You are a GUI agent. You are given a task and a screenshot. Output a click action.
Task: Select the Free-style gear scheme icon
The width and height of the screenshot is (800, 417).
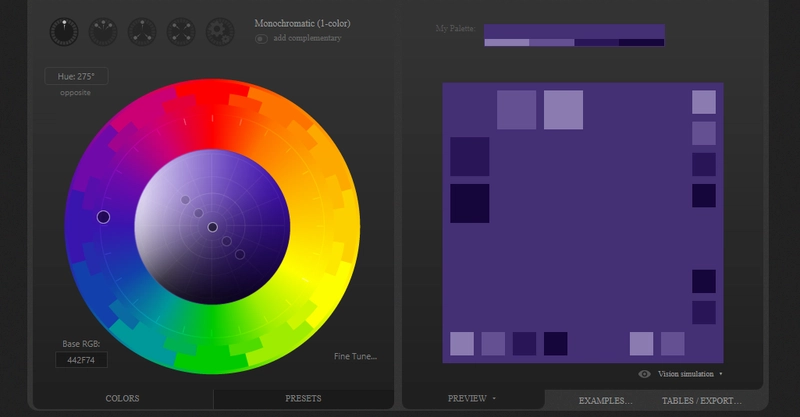219,32
